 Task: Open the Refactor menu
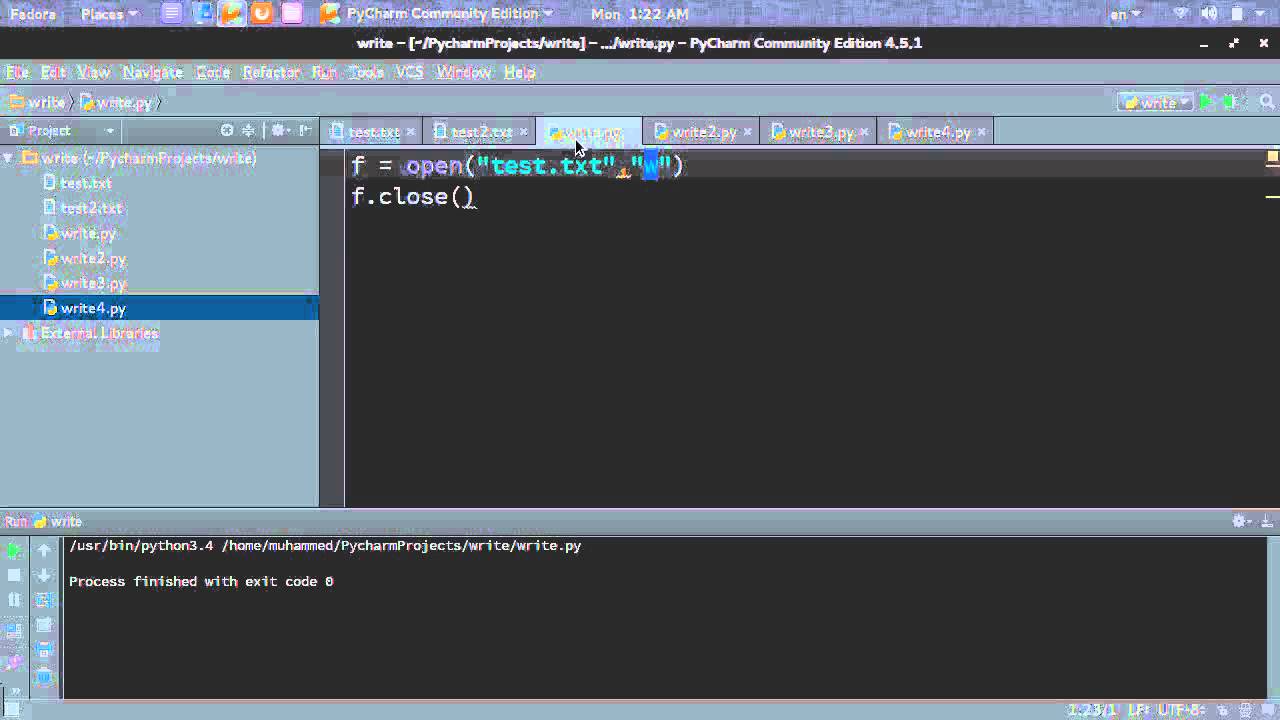point(271,72)
